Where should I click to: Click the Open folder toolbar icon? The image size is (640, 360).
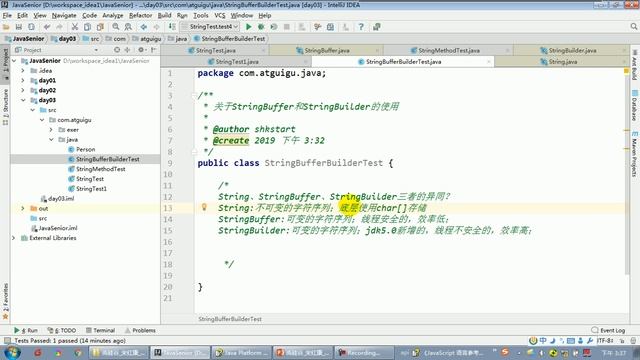[6, 27]
